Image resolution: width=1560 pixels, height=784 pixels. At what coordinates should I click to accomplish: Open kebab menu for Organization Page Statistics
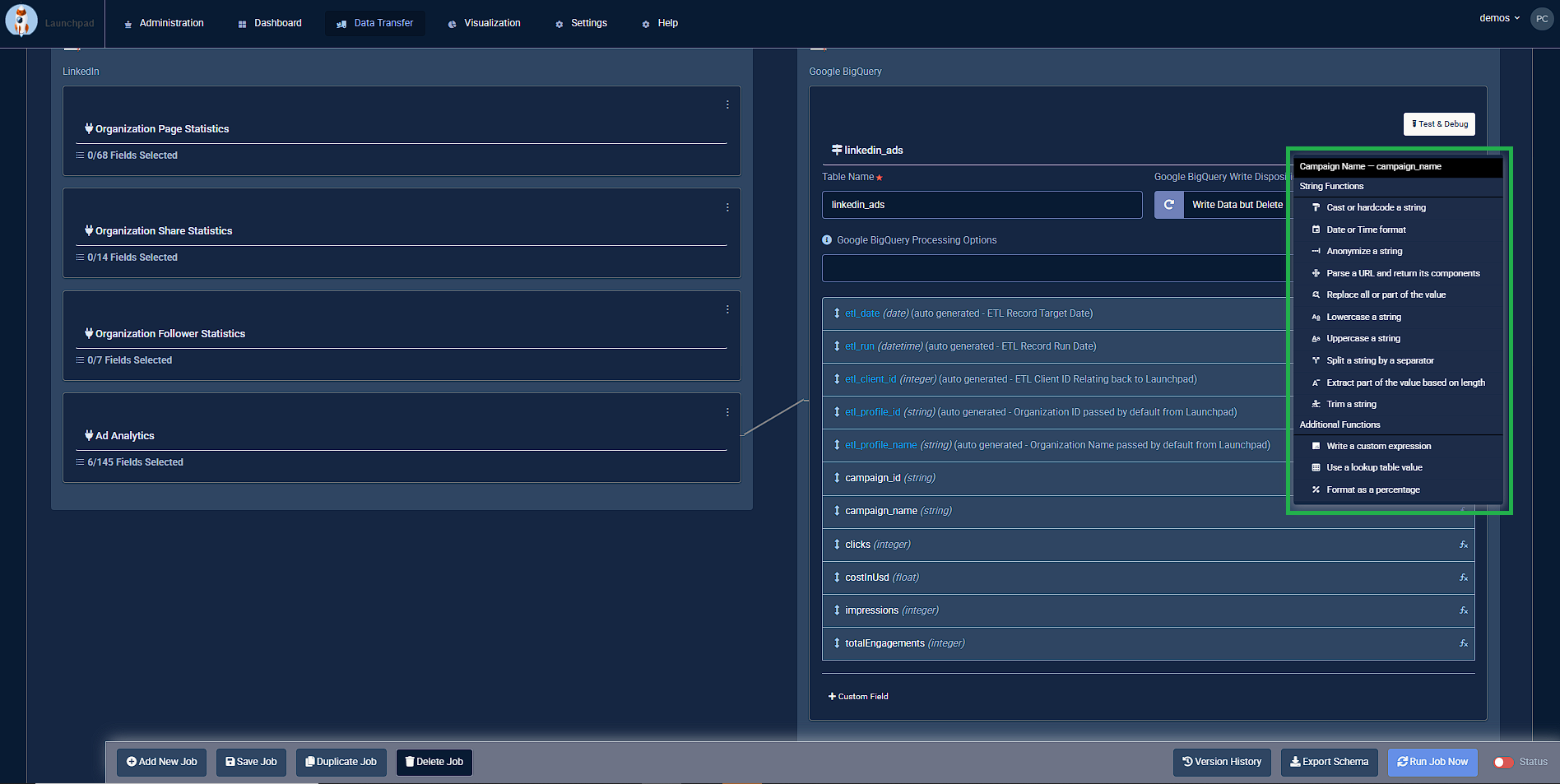(x=727, y=104)
